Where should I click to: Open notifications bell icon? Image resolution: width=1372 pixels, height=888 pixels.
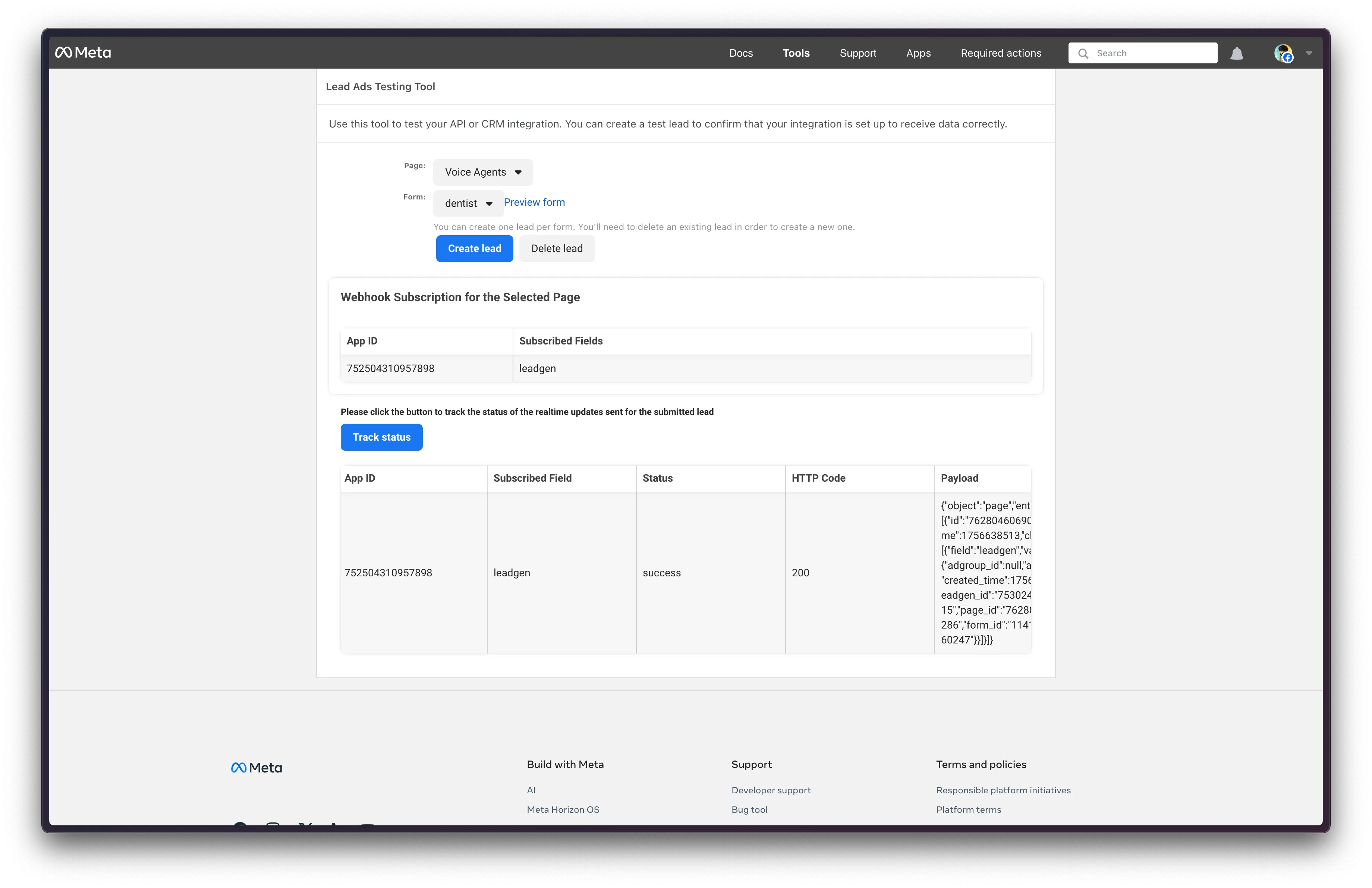pos(1237,53)
